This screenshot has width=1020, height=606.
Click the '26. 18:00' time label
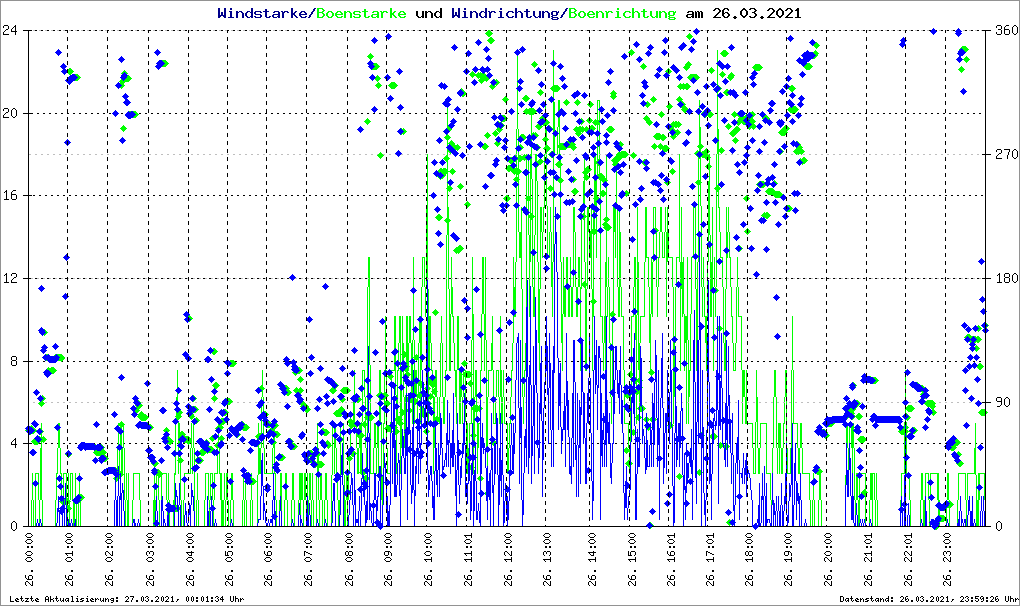(749, 560)
